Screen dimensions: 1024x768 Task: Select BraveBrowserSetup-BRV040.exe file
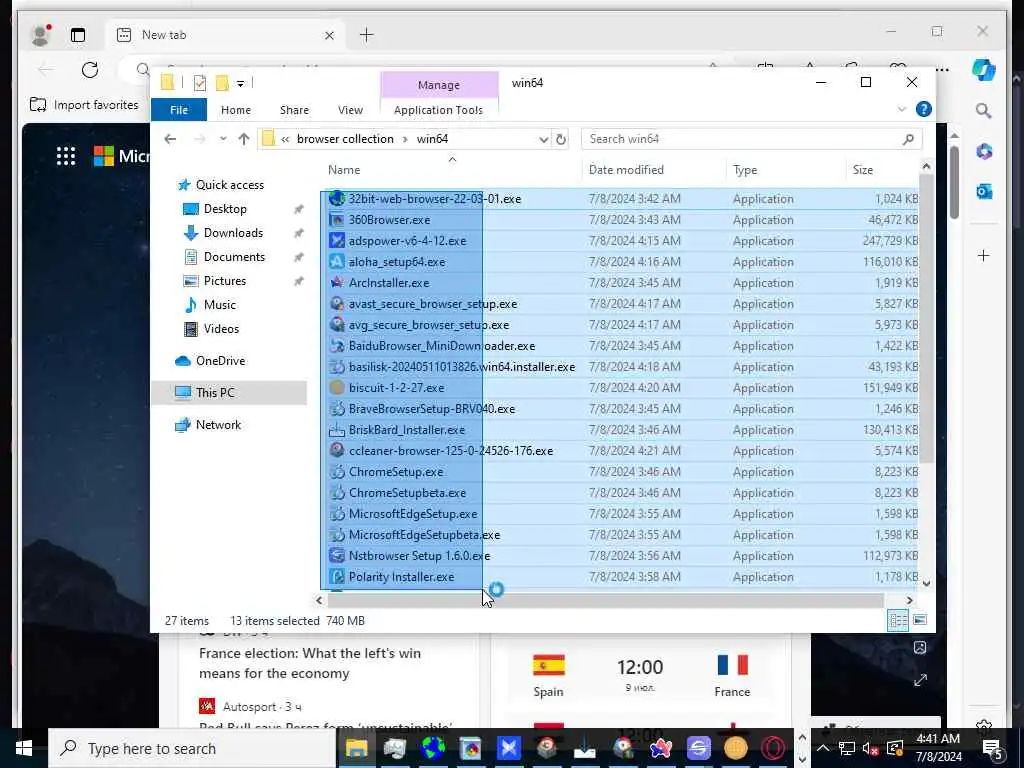[432, 409]
